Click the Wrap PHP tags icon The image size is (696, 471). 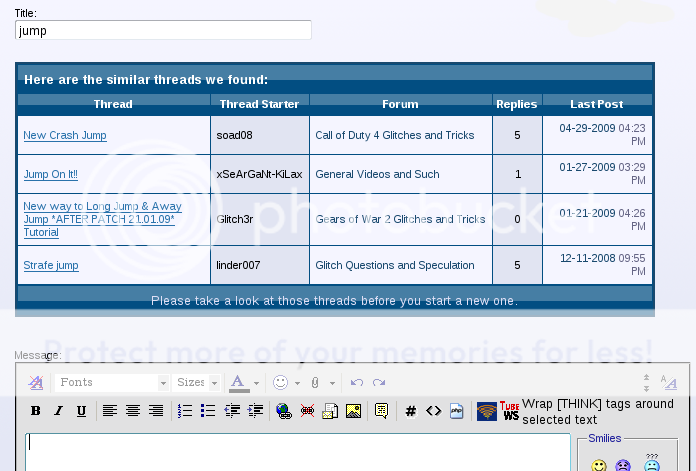(x=456, y=411)
